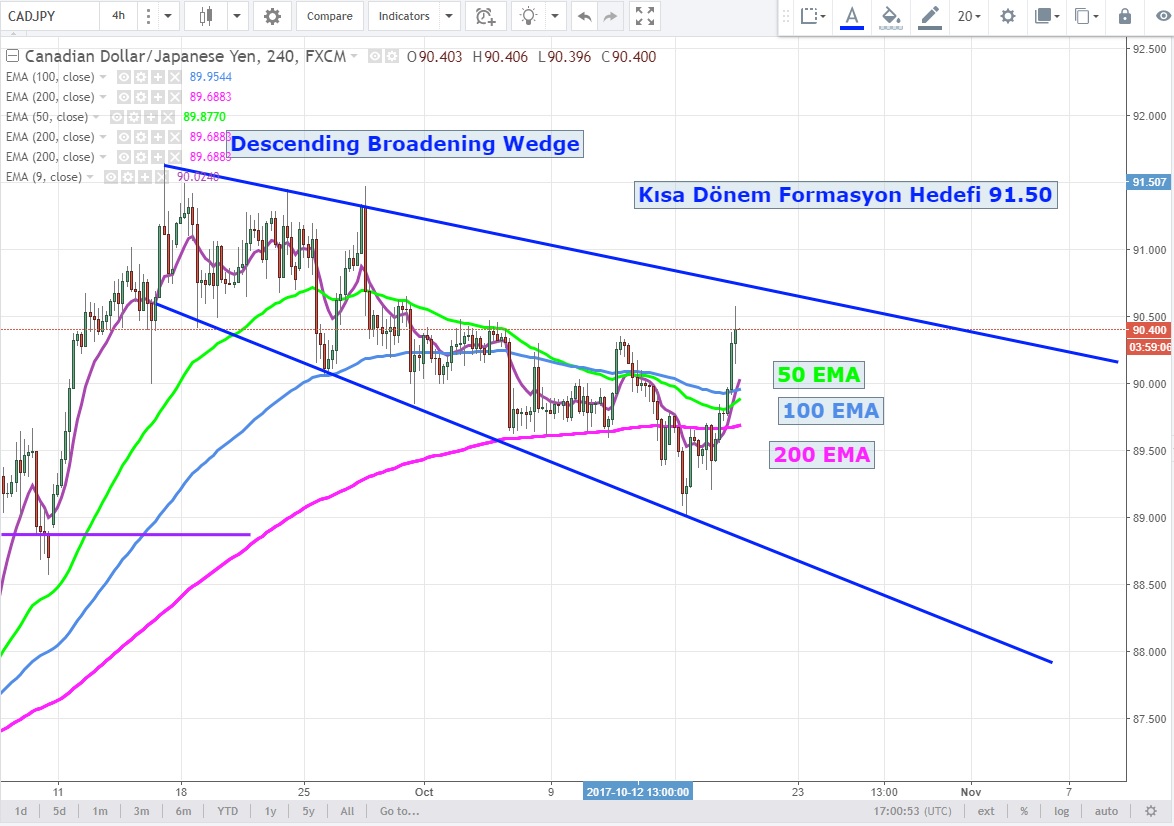This screenshot has width=1174, height=826.
Task: Expand the time interval dropdown beside 4h
Action: click(166, 16)
